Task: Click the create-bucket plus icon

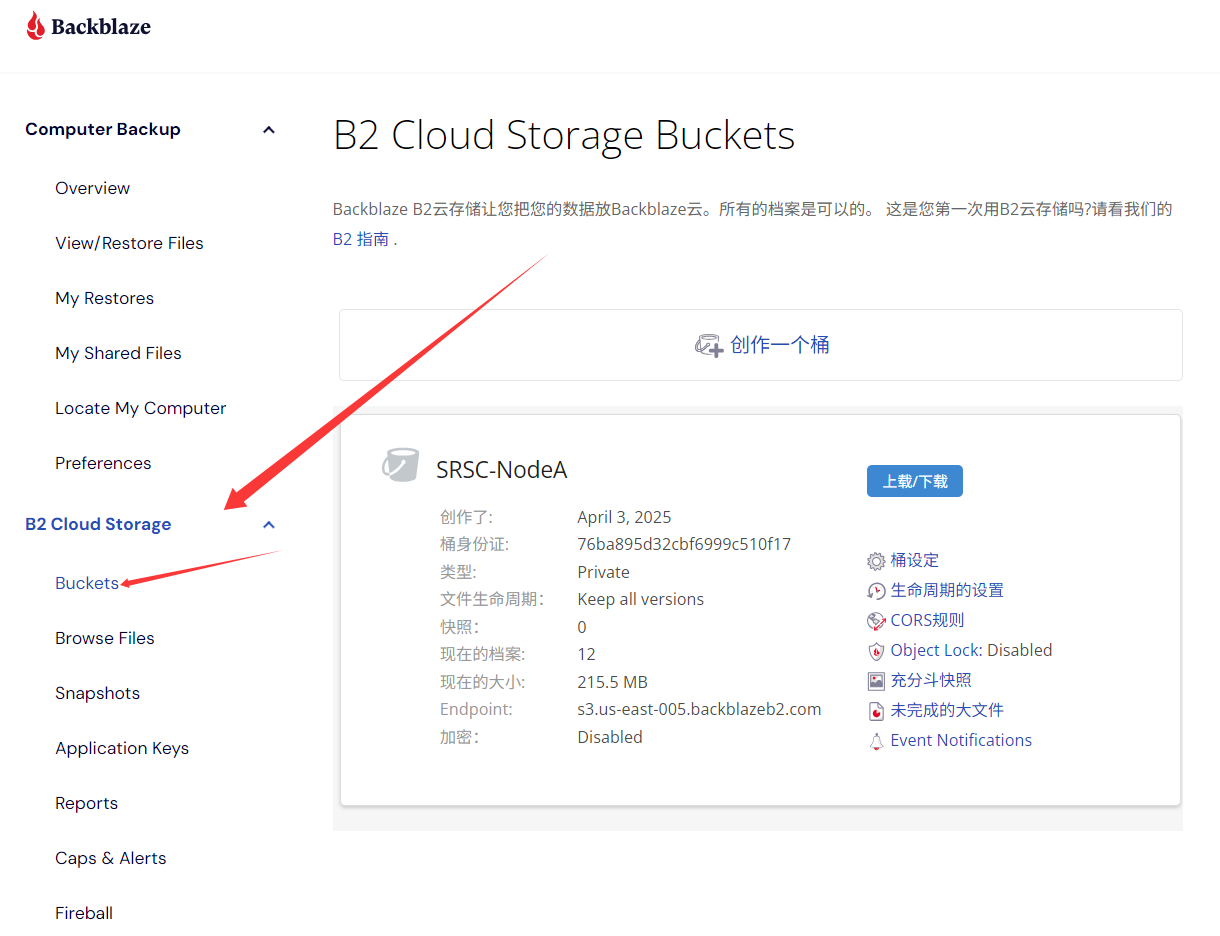Action: coord(708,346)
